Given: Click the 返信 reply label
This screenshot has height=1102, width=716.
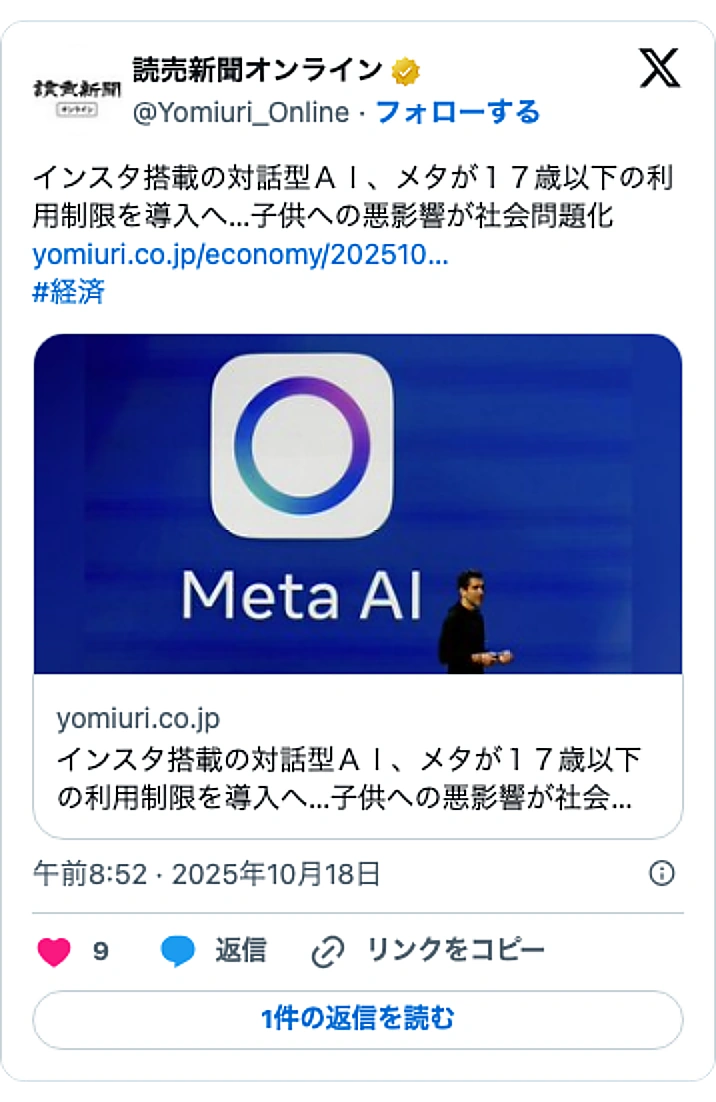Looking at the screenshot, I should pyautogui.click(x=240, y=950).
